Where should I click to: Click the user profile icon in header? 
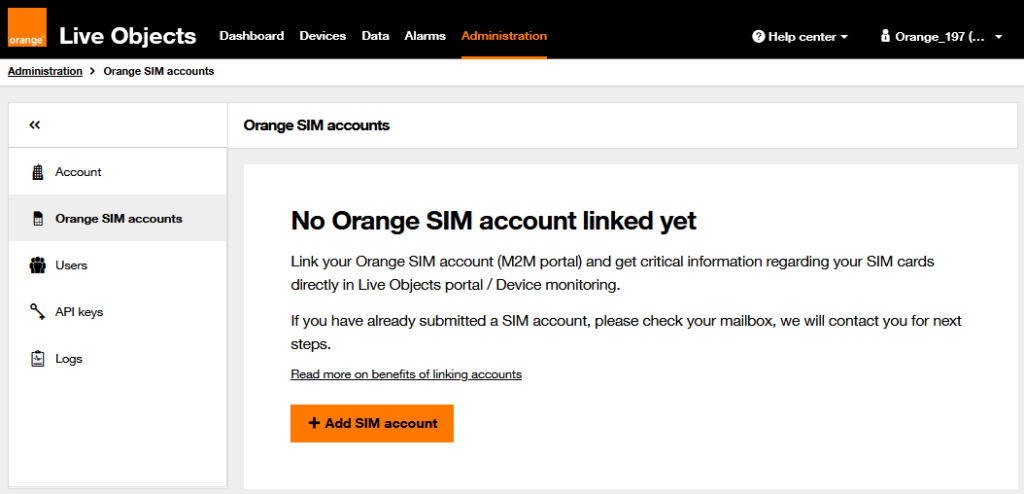click(885, 37)
